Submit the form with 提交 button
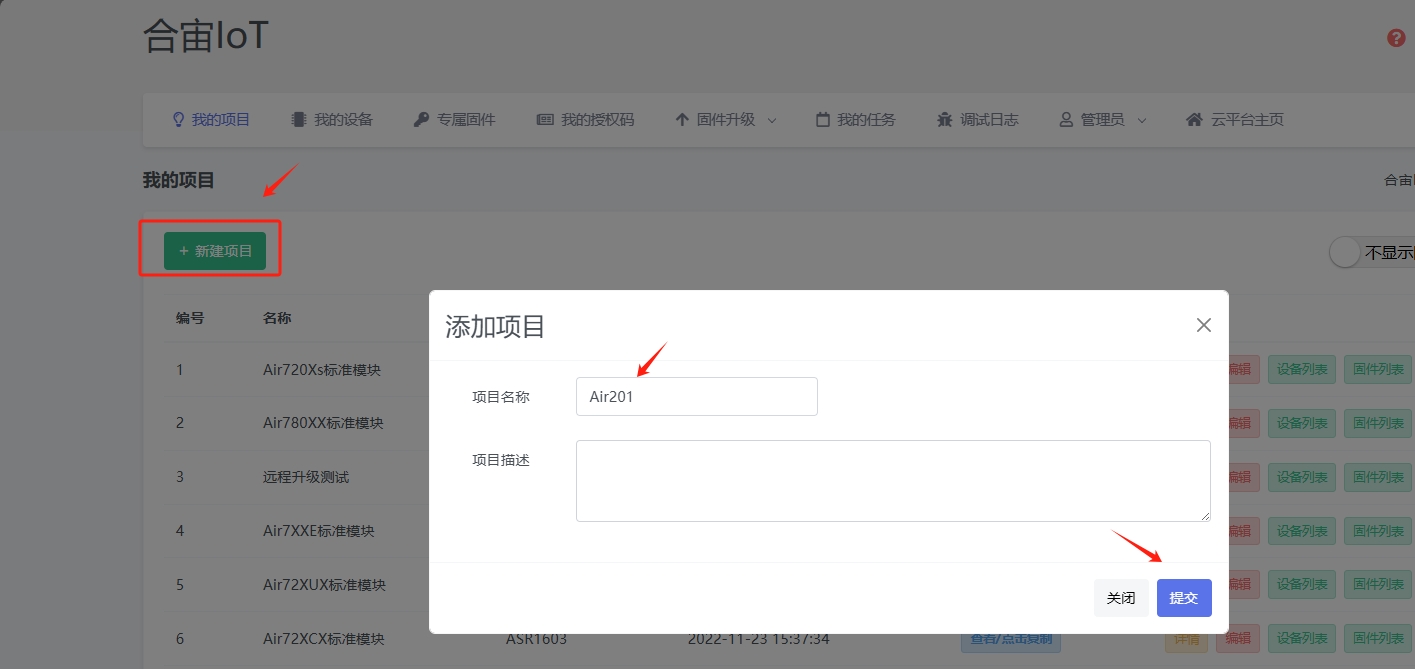Image resolution: width=1415 pixels, height=669 pixels. pos(1184,598)
